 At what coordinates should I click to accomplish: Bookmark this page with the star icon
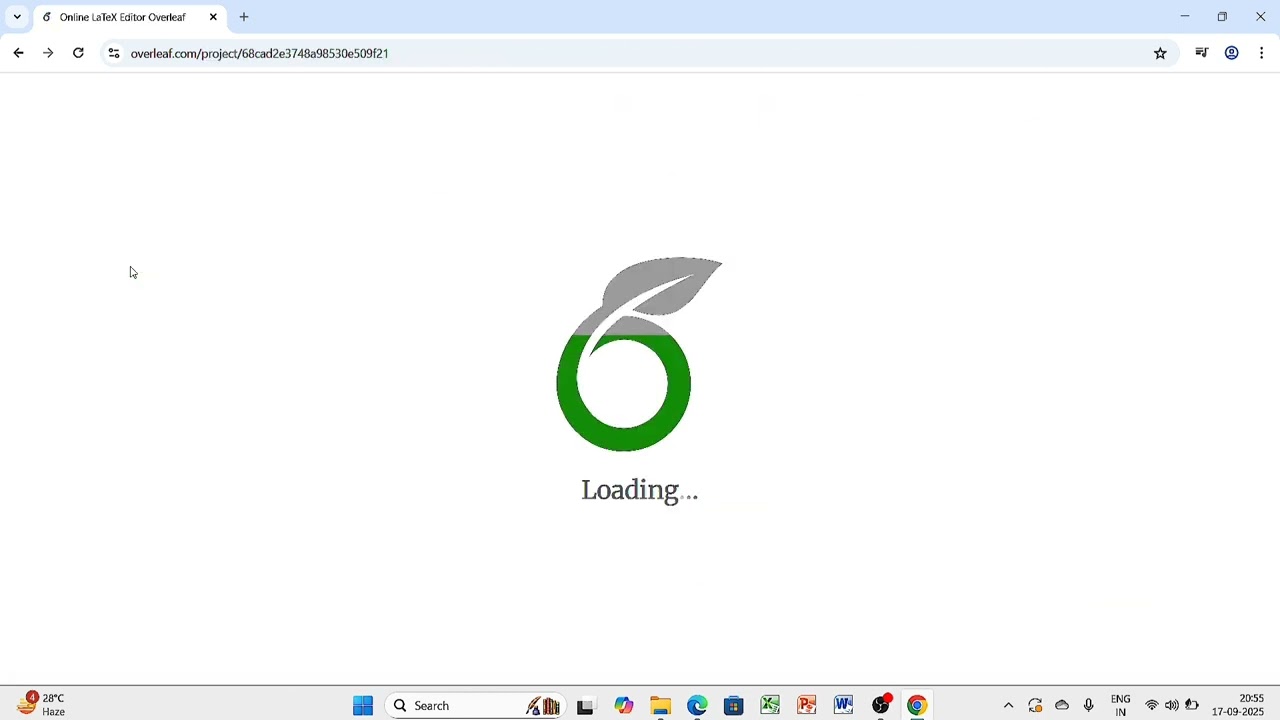click(x=1160, y=53)
